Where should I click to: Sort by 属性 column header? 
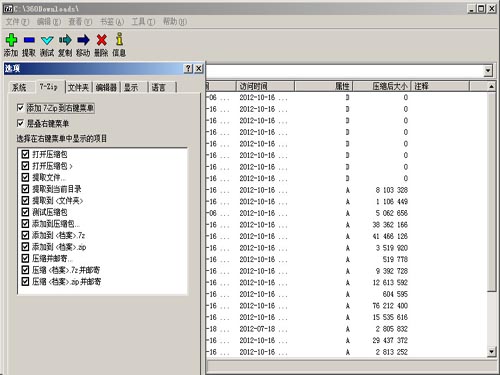(323, 86)
